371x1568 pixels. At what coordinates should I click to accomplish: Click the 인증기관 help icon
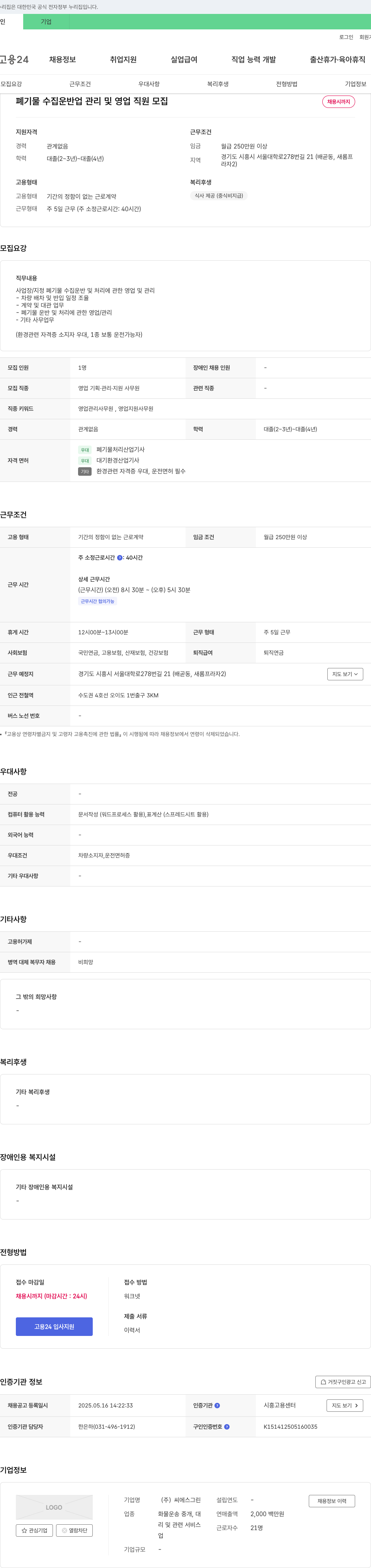pos(217,1406)
